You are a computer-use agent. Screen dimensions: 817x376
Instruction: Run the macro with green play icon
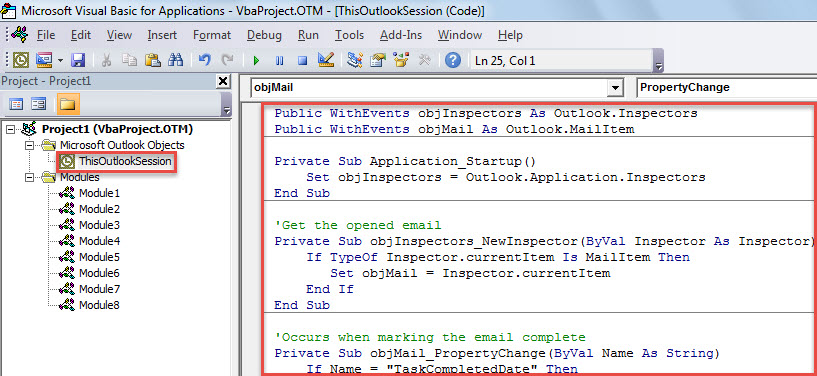tap(256, 61)
